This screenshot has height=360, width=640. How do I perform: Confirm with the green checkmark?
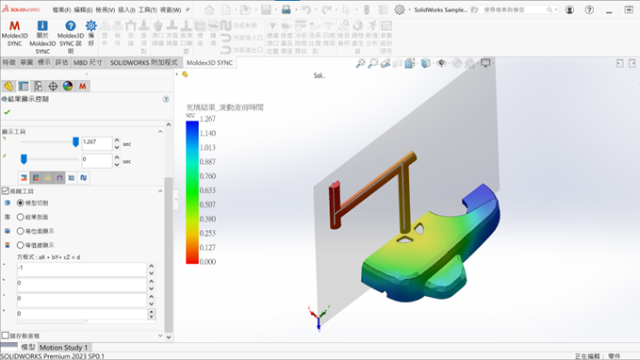pyautogui.click(x=7, y=112)
